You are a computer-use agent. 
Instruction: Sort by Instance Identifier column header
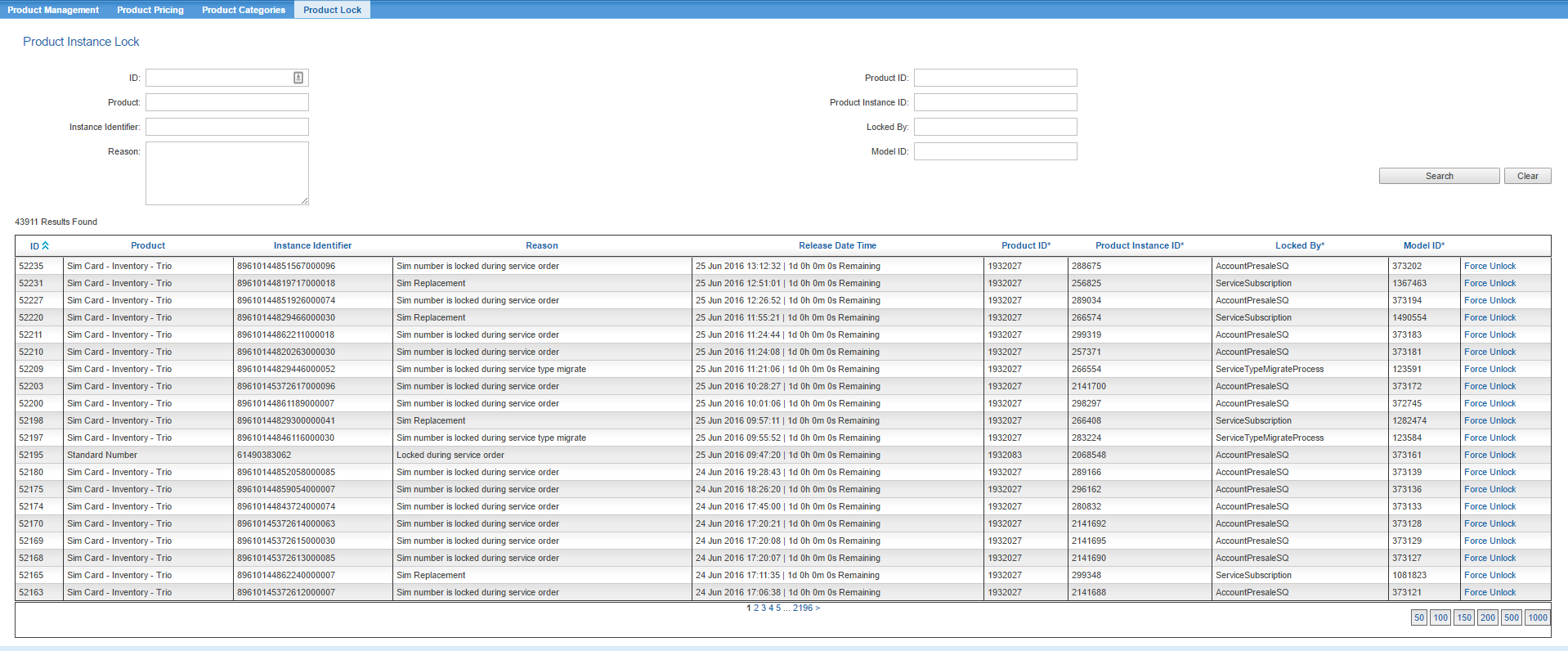(x=312, y=245)
